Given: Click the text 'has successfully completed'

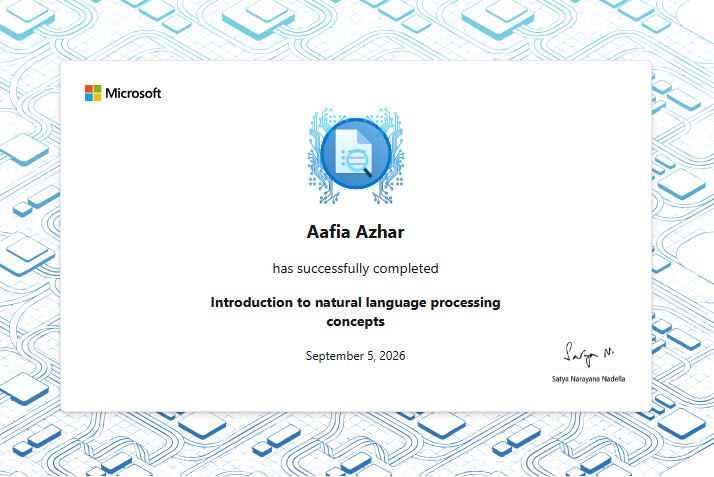Looking at the screenshot, I should (x=355, y=268).
